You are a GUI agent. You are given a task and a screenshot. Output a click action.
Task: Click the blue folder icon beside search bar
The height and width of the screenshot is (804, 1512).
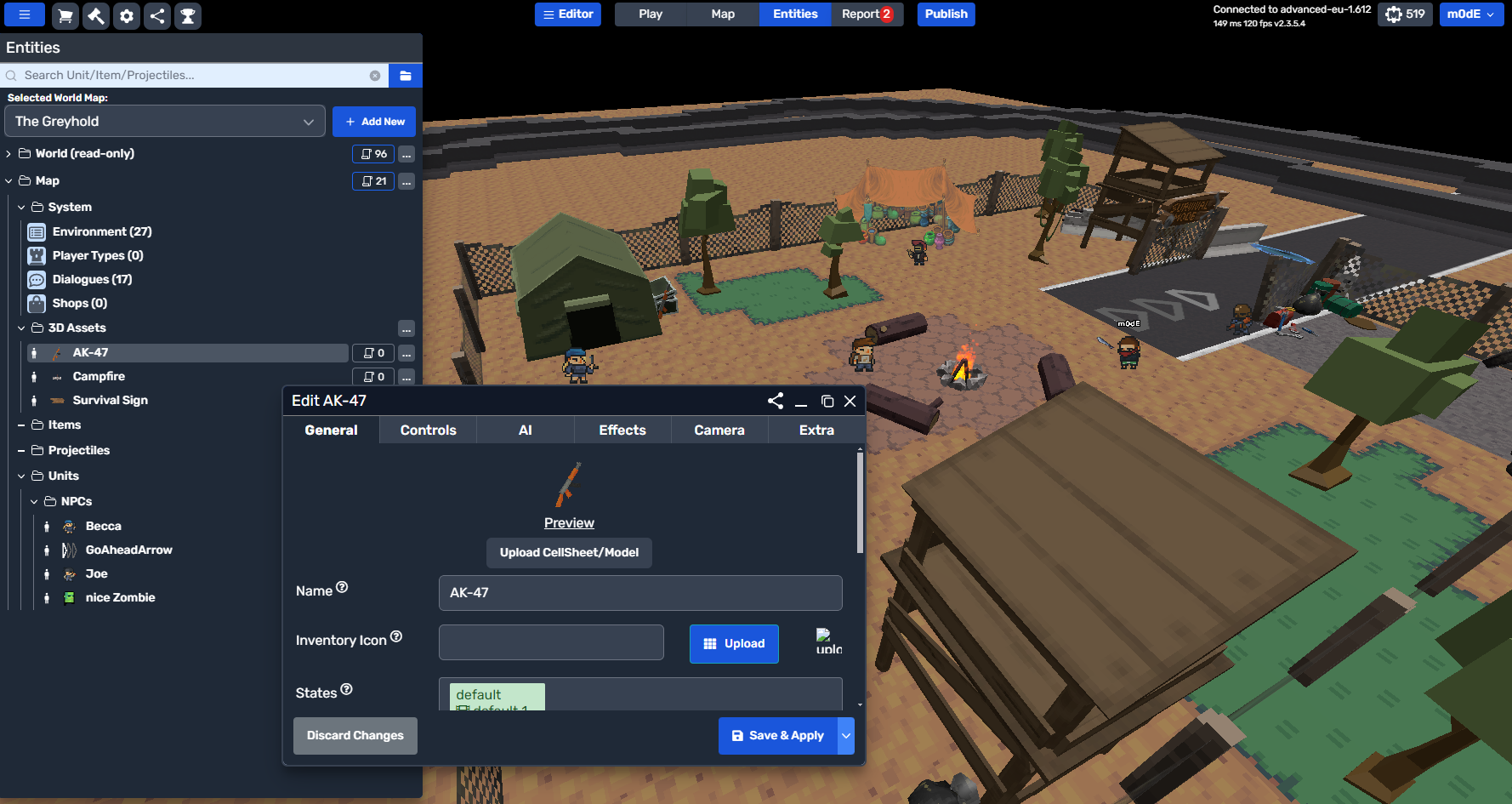tap(406, 75)
